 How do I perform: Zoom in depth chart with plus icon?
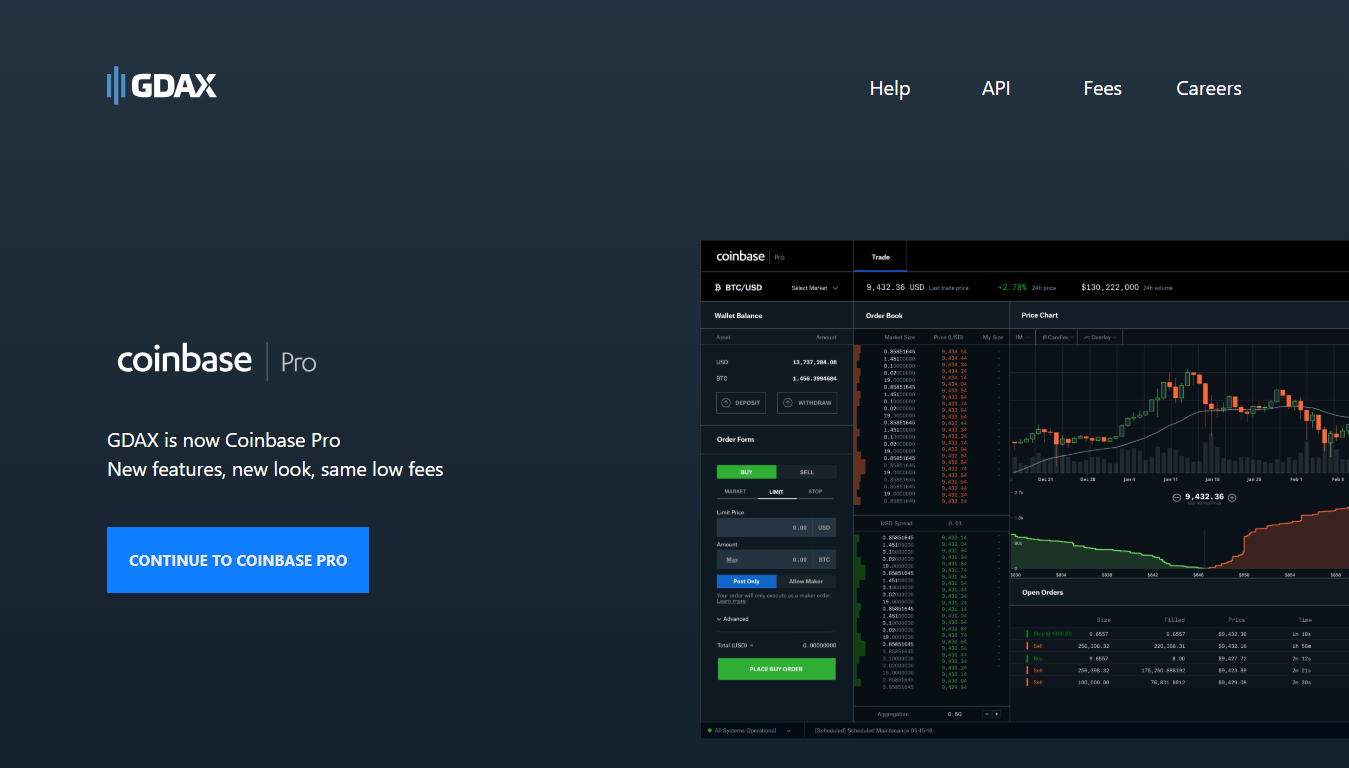(1232, 497)
